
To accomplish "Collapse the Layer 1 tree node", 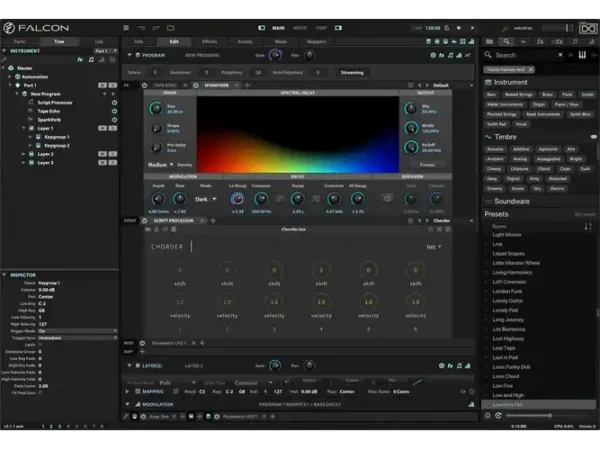I will [x=24, y=128].
